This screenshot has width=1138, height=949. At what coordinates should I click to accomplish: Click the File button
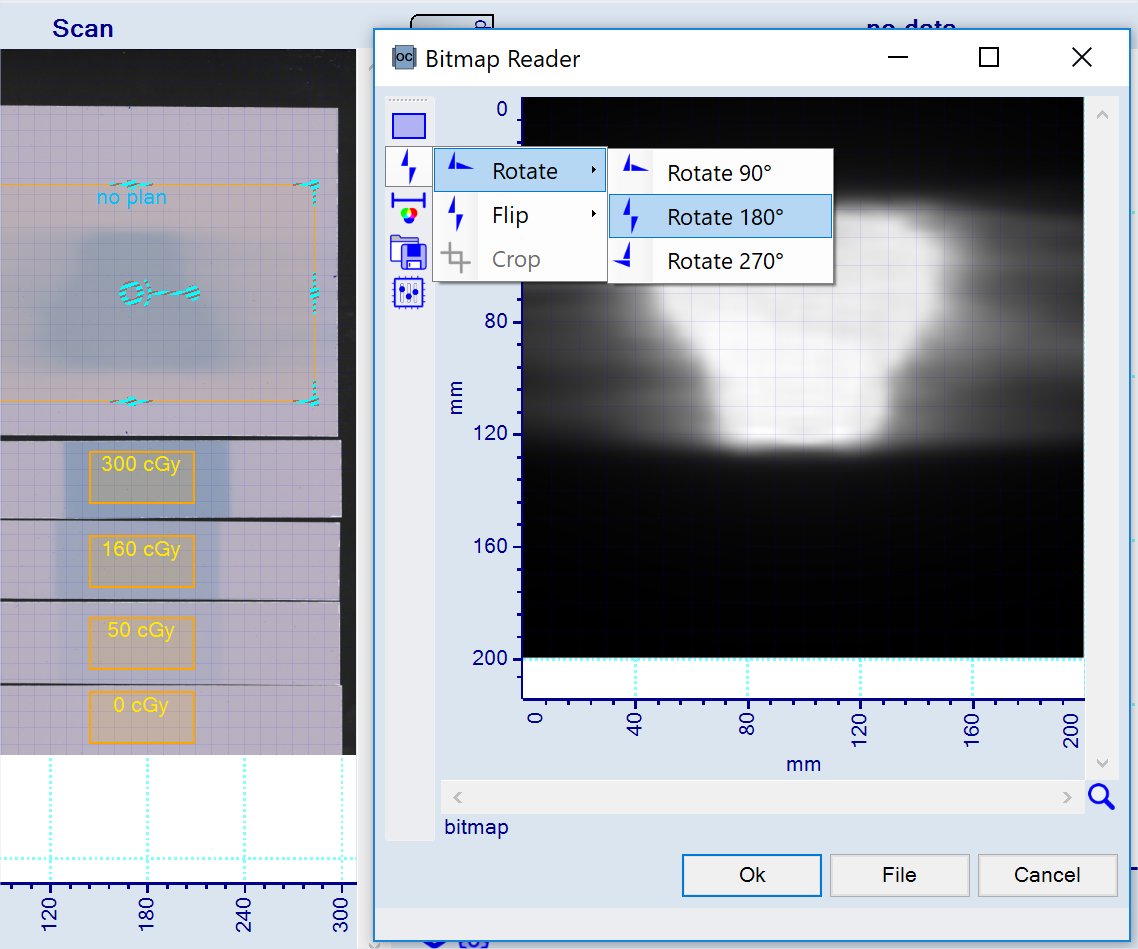(899, 875)
